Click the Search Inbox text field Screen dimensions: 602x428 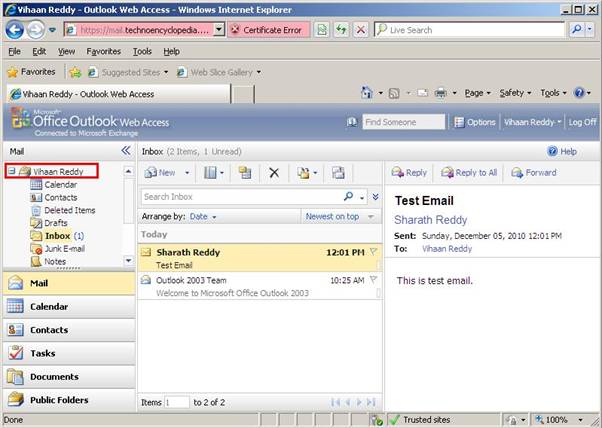pyautogui.click(x=242, y=197)
